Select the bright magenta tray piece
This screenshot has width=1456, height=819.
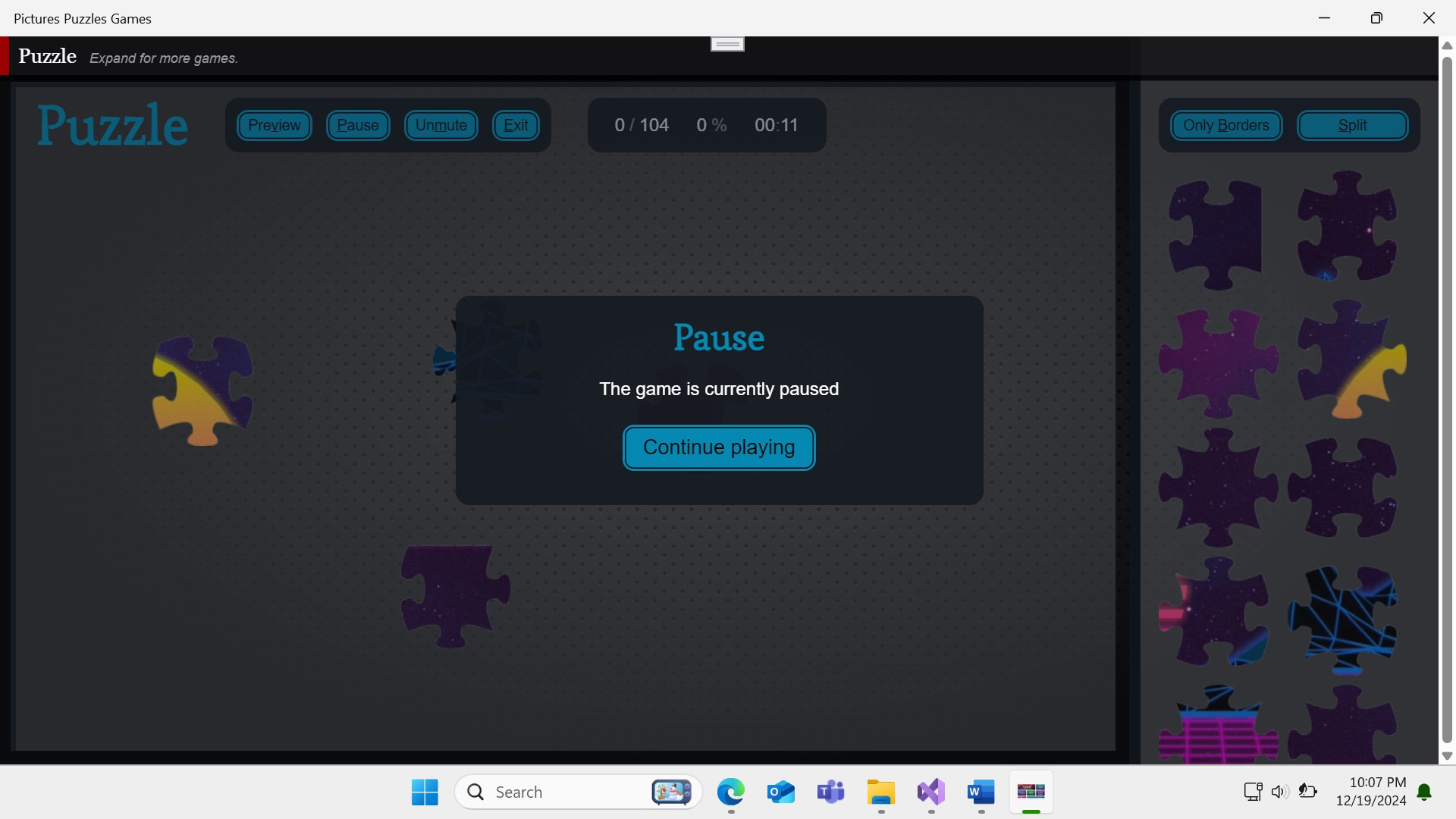click(x=1216, y=362)
